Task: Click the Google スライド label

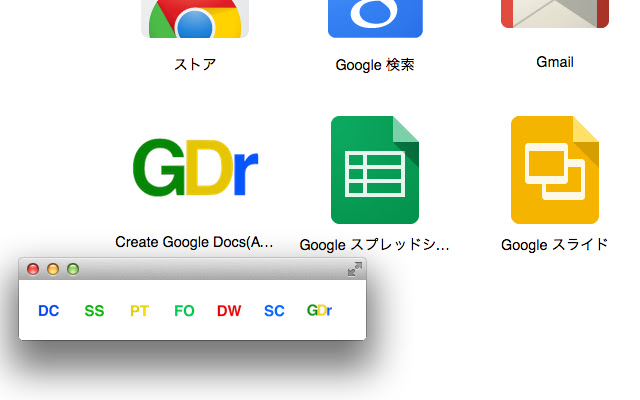Action: pyautogui.click(x=555, y=245)
